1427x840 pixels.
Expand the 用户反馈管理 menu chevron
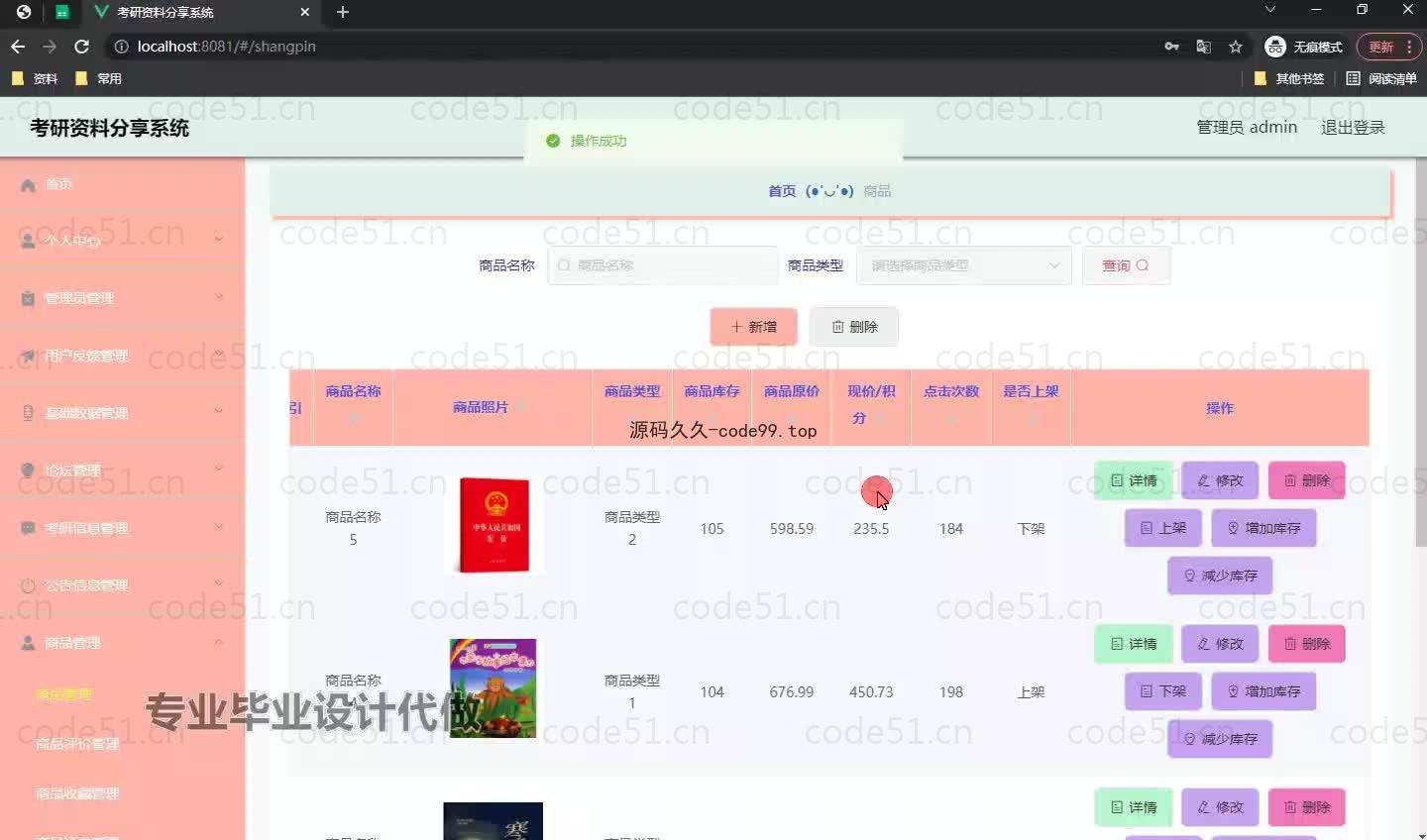219,354
